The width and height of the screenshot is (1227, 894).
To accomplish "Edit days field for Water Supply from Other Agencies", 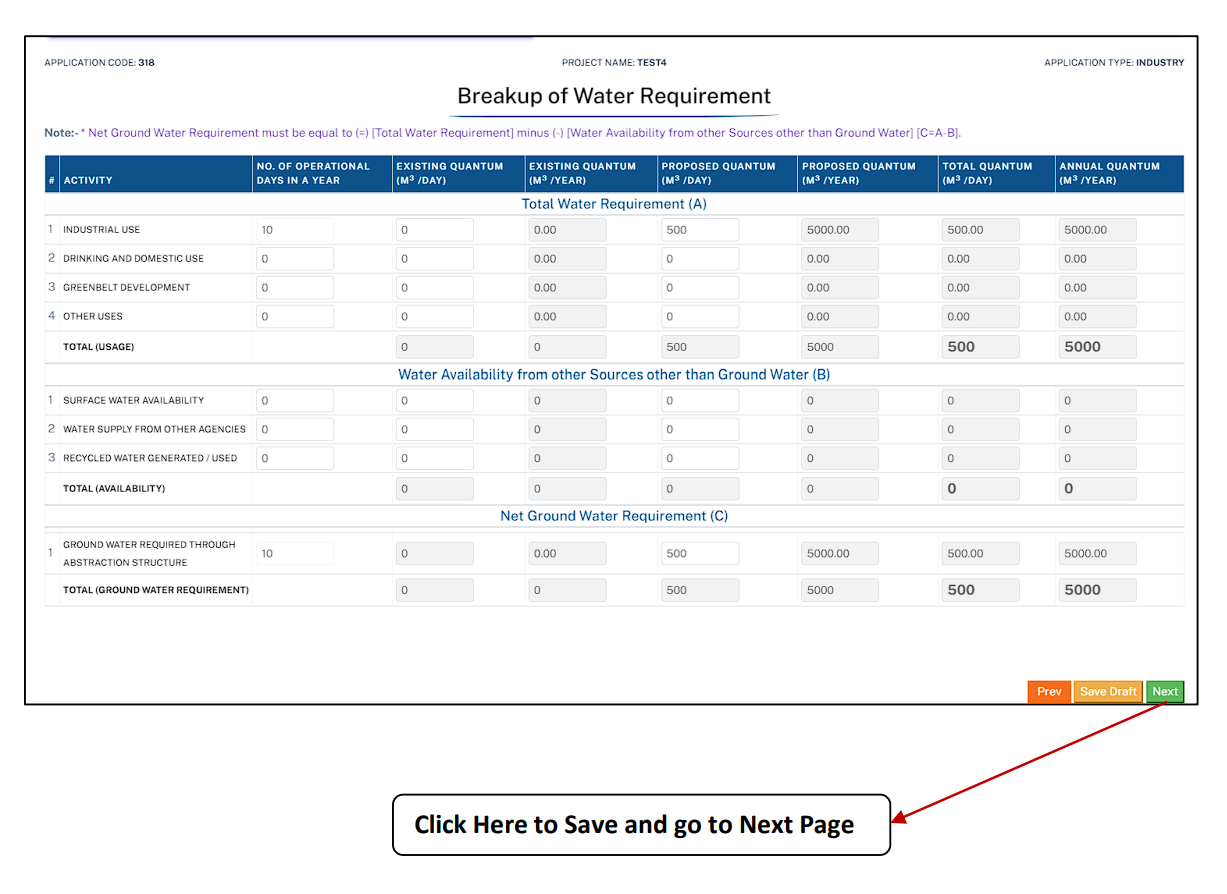I will point(294,429).
